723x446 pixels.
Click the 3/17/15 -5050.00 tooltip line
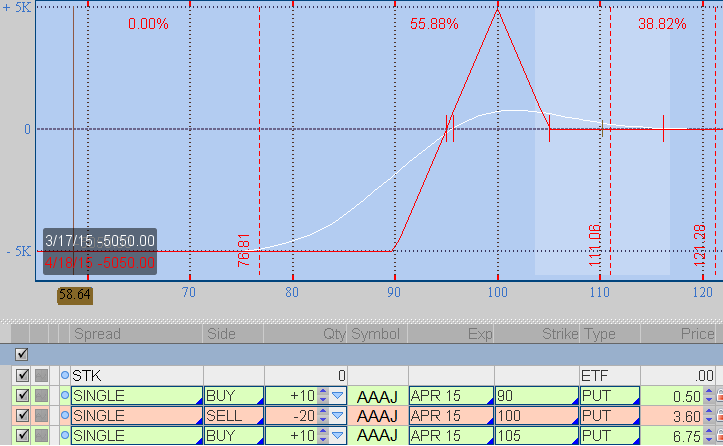click(100, 241)
